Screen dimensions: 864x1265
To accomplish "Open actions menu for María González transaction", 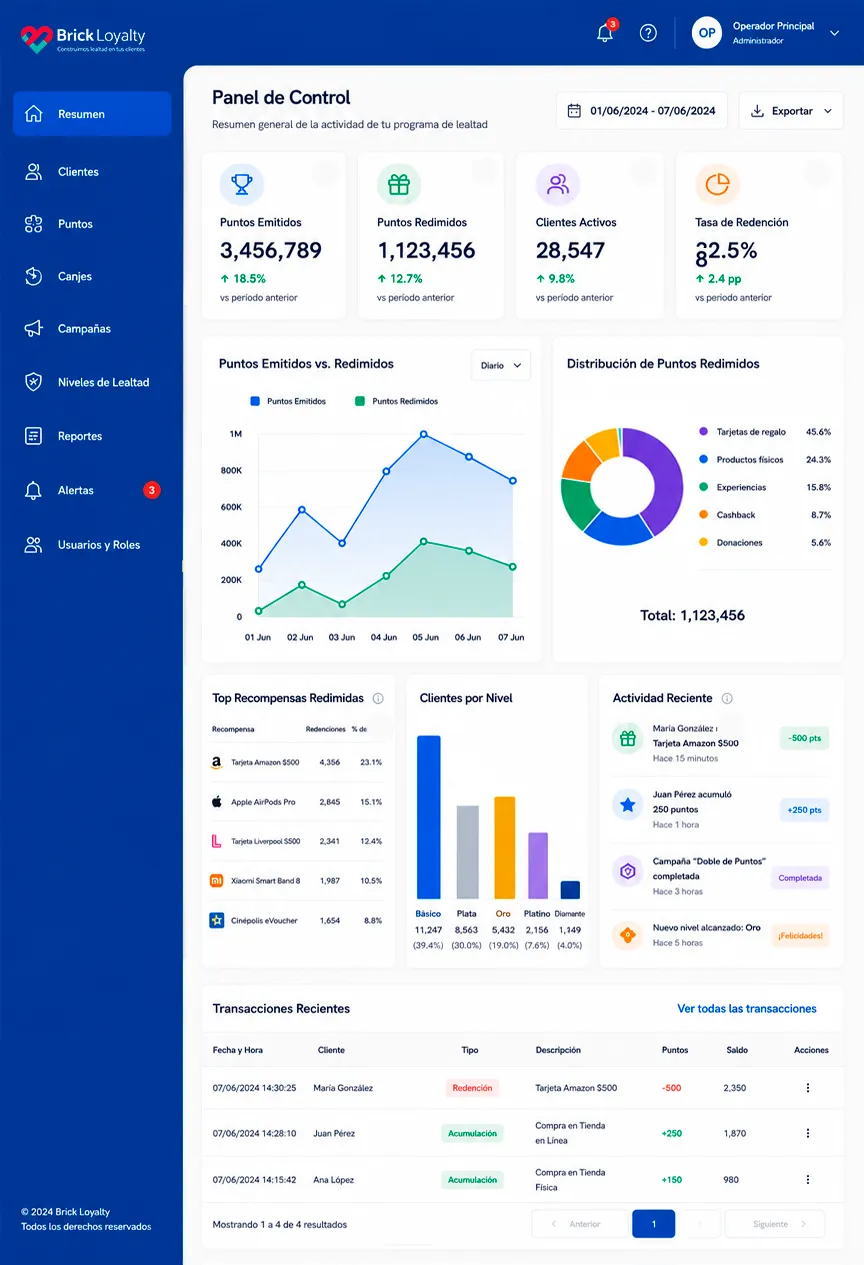I will 808,1088.
